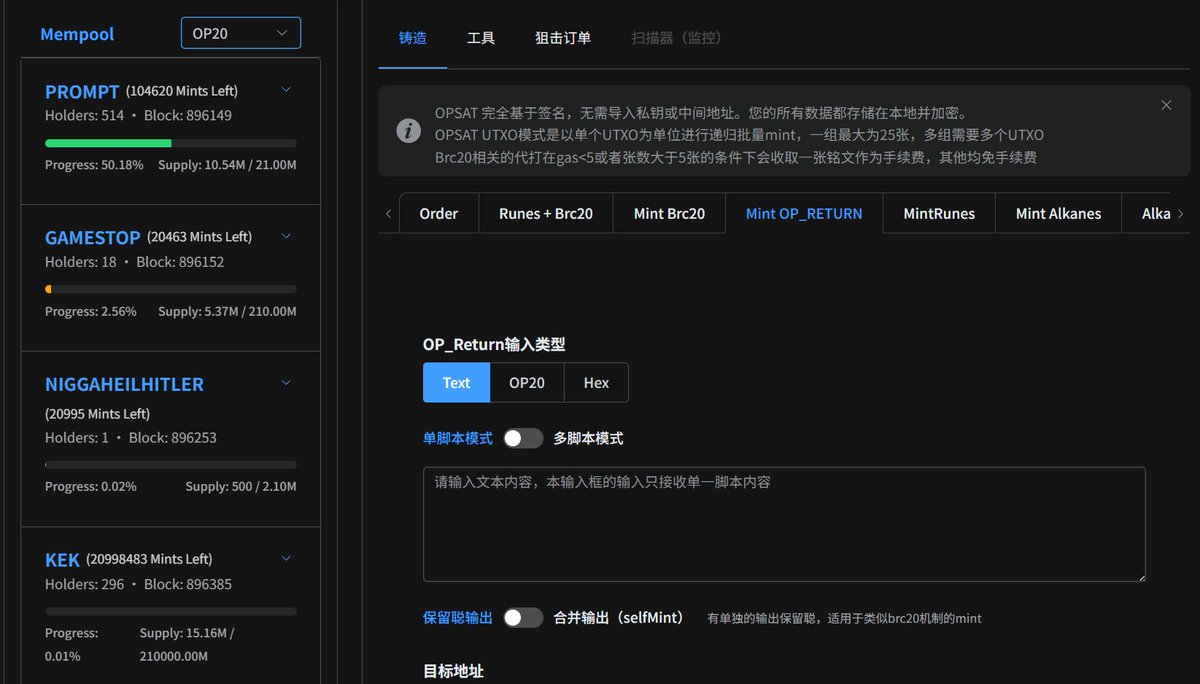
Task: Click the Mempool heading
Action: (77, 34)
